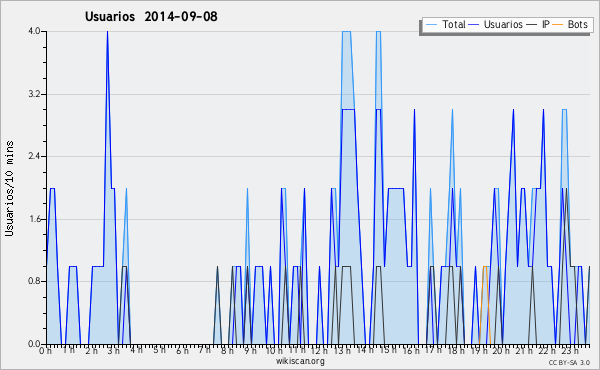Click the '12 h' x-axis label
This screenshot has width=600, height=370.
[x=319, y=351]
